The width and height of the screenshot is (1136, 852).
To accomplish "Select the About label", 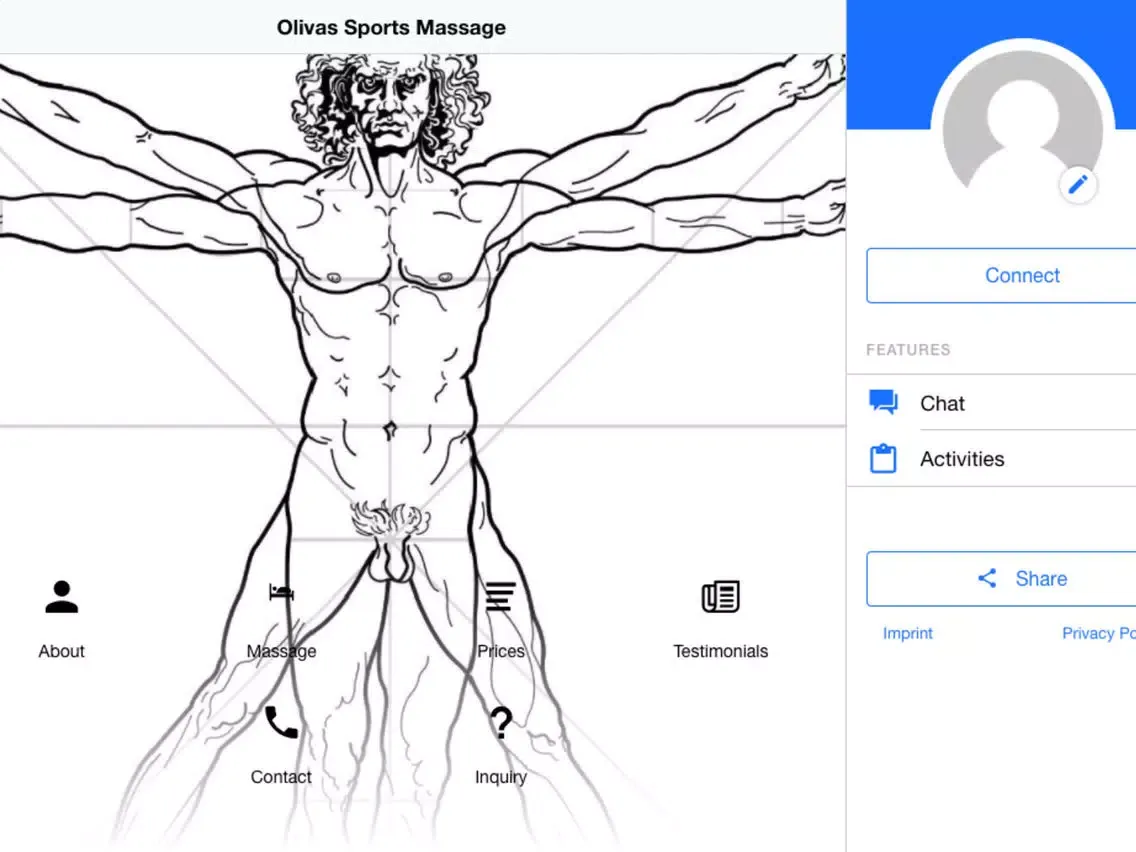I will (x=62, y=651).
